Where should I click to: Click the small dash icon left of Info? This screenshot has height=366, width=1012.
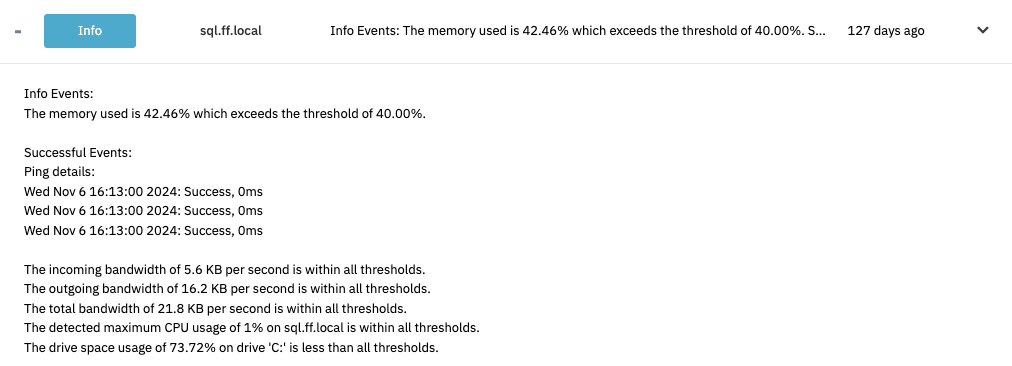[18, 31]
